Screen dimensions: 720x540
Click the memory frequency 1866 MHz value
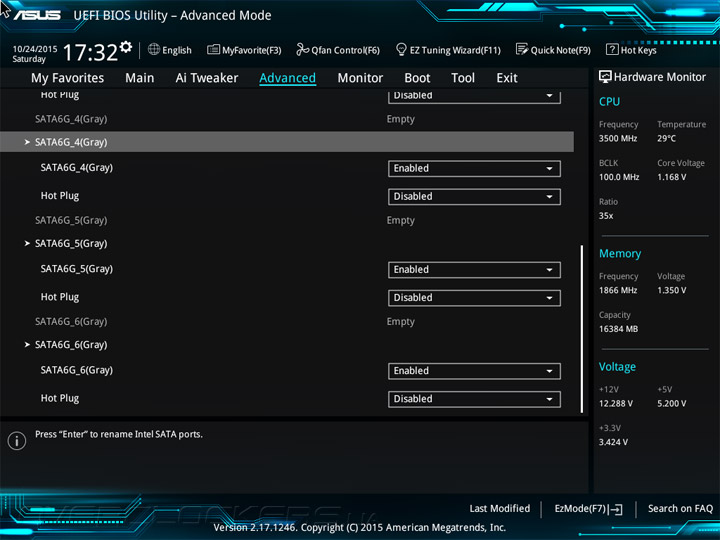click(x=618, y=290)
